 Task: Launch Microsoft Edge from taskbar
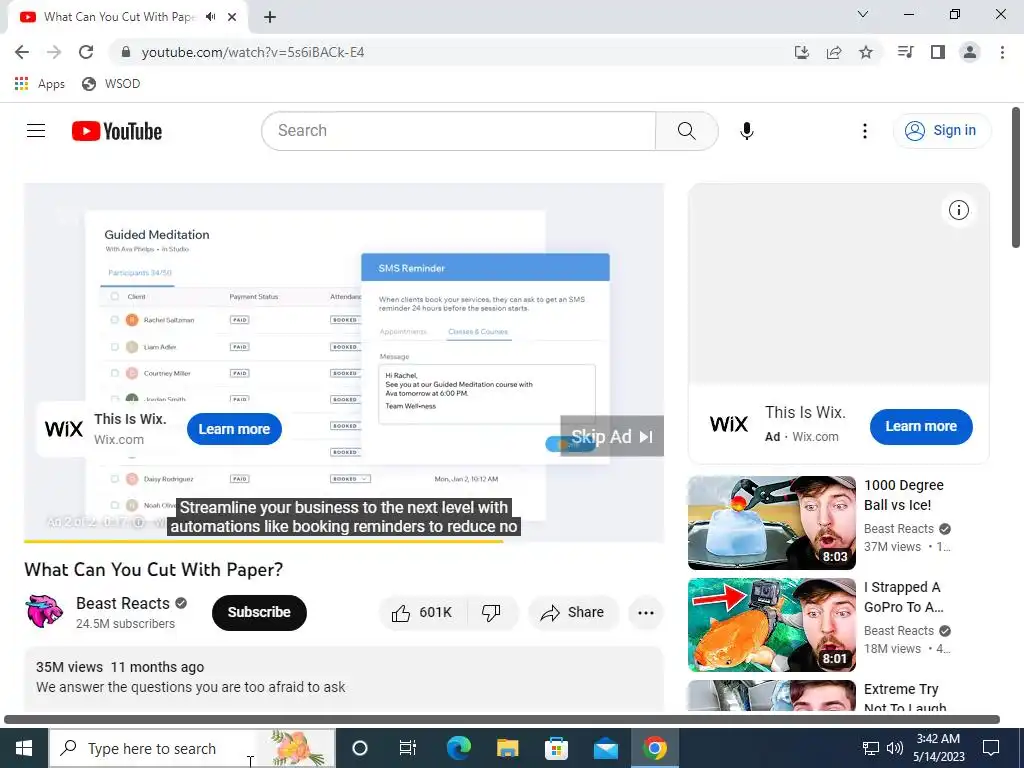[x=458, y=748]
